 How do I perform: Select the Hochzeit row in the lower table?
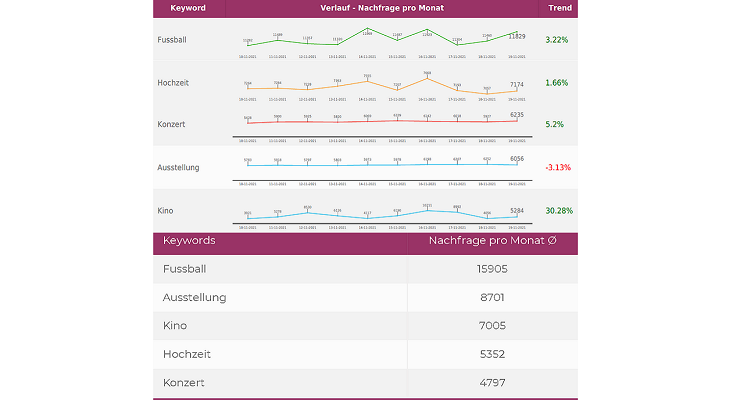(365, 354)
